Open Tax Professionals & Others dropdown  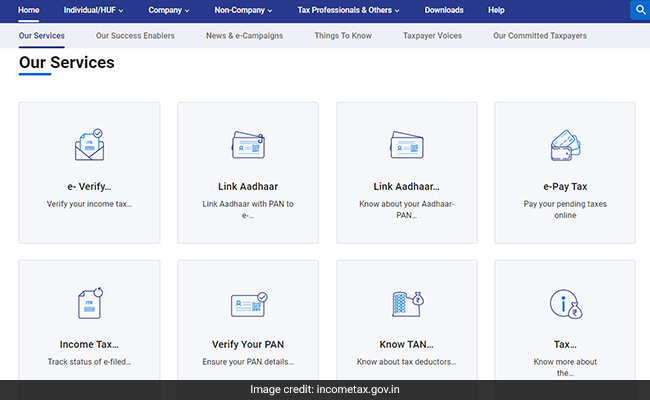point(348,10)
